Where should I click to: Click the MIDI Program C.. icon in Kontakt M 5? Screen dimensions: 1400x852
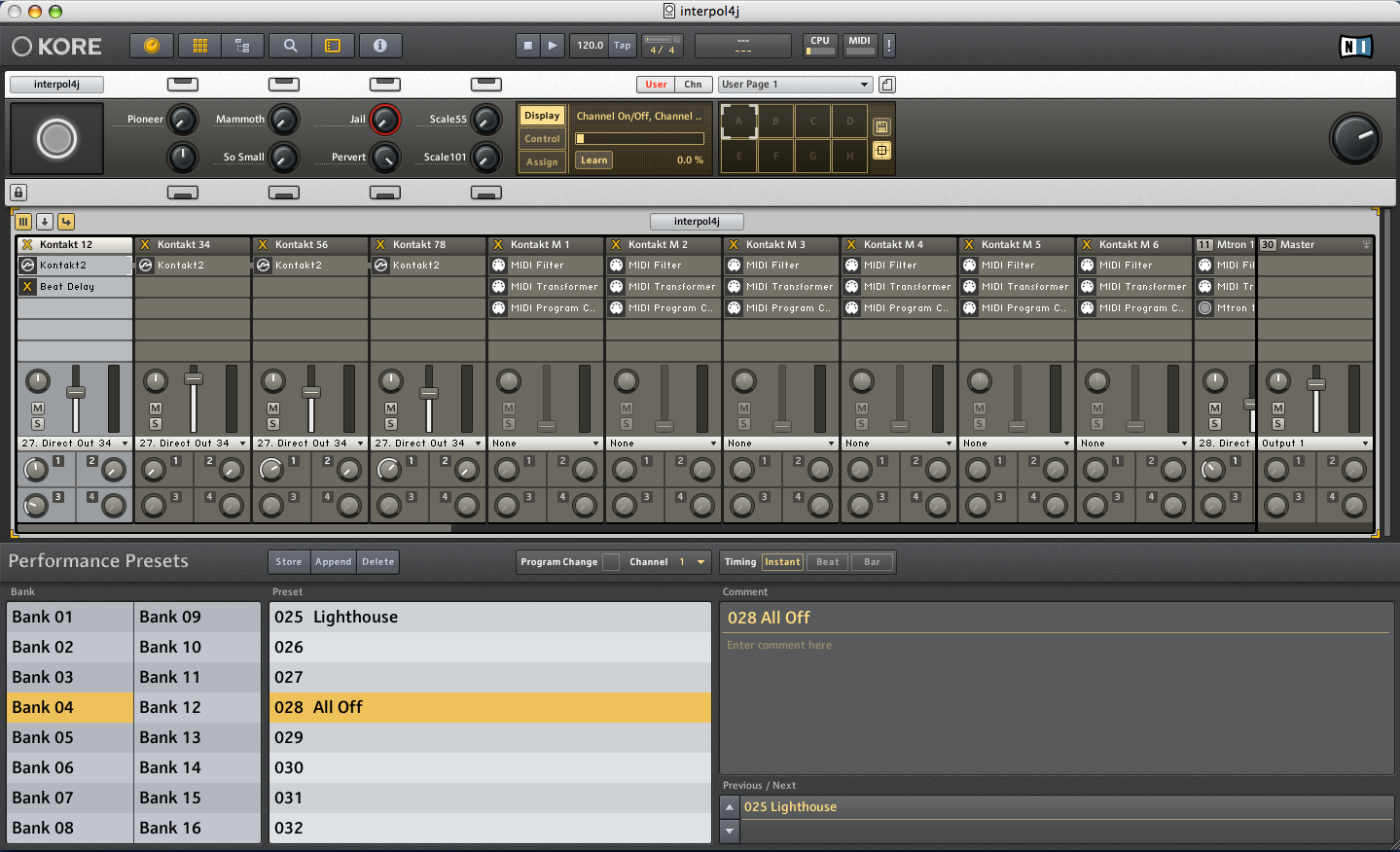(969, 308)
